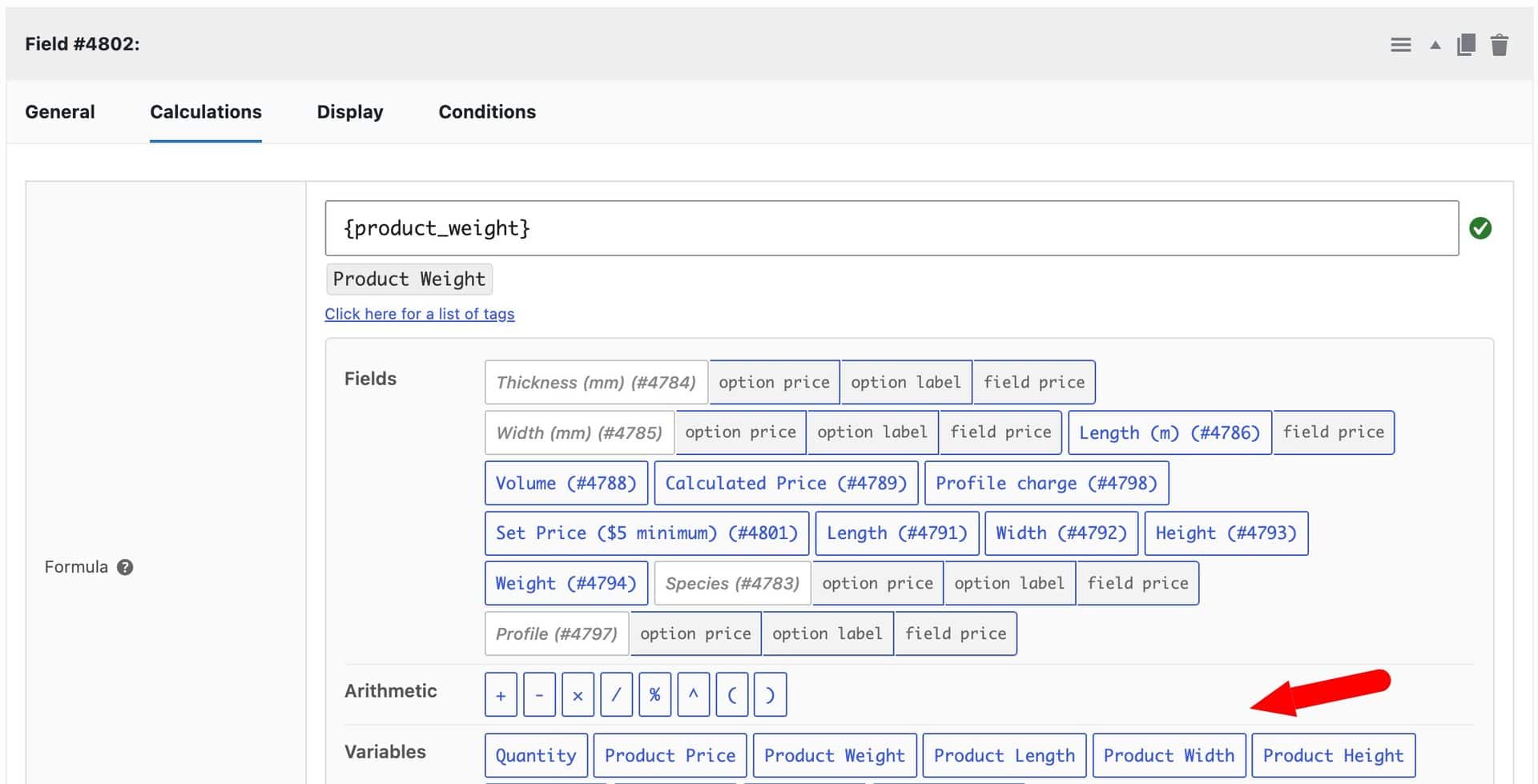
Task: Choose field price for Profile (#4797)
Action: [956, 633]
